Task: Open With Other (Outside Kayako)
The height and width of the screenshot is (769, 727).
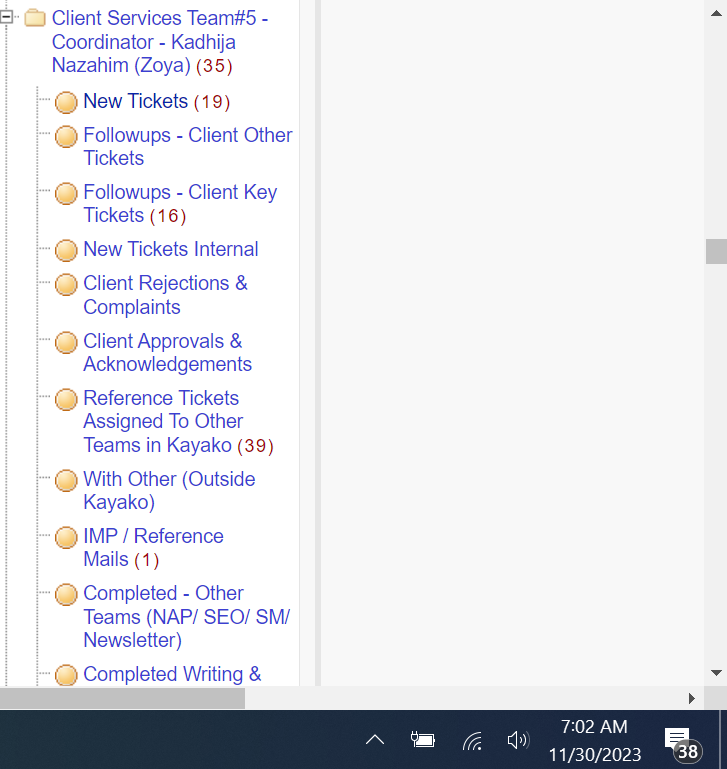Action: [169, 490]
